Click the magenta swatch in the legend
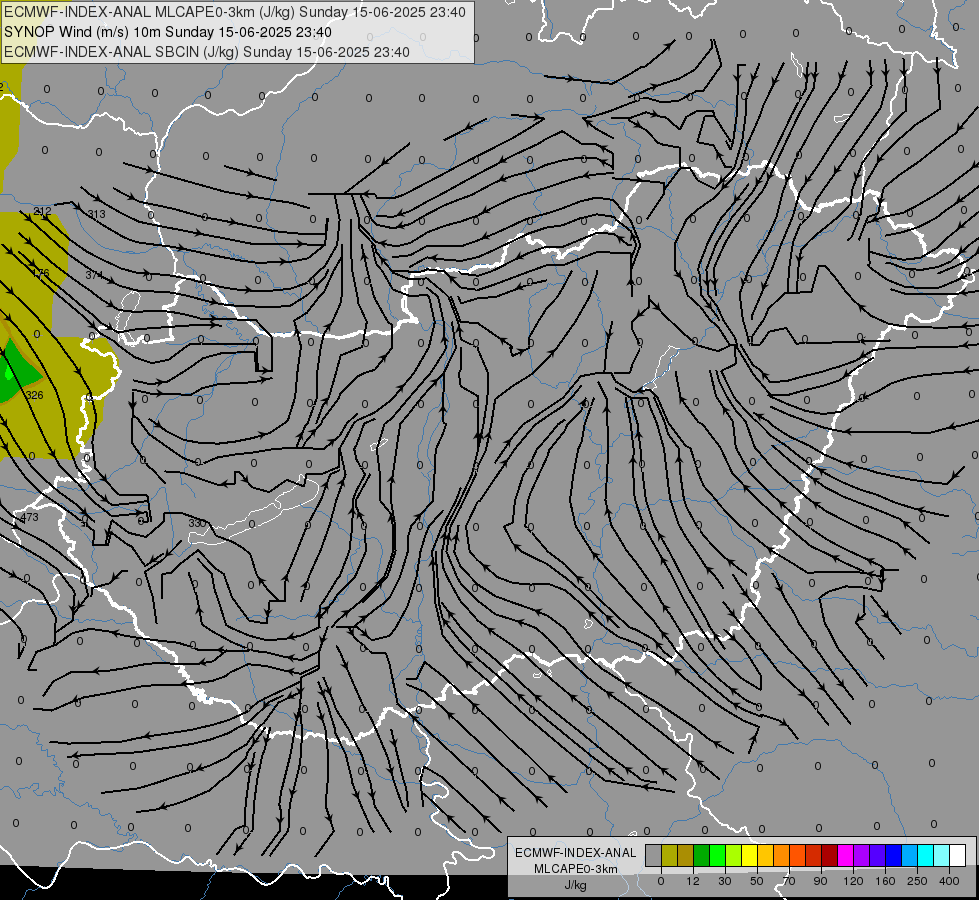This screenshot has width=979, height=900. coord(845,855)
